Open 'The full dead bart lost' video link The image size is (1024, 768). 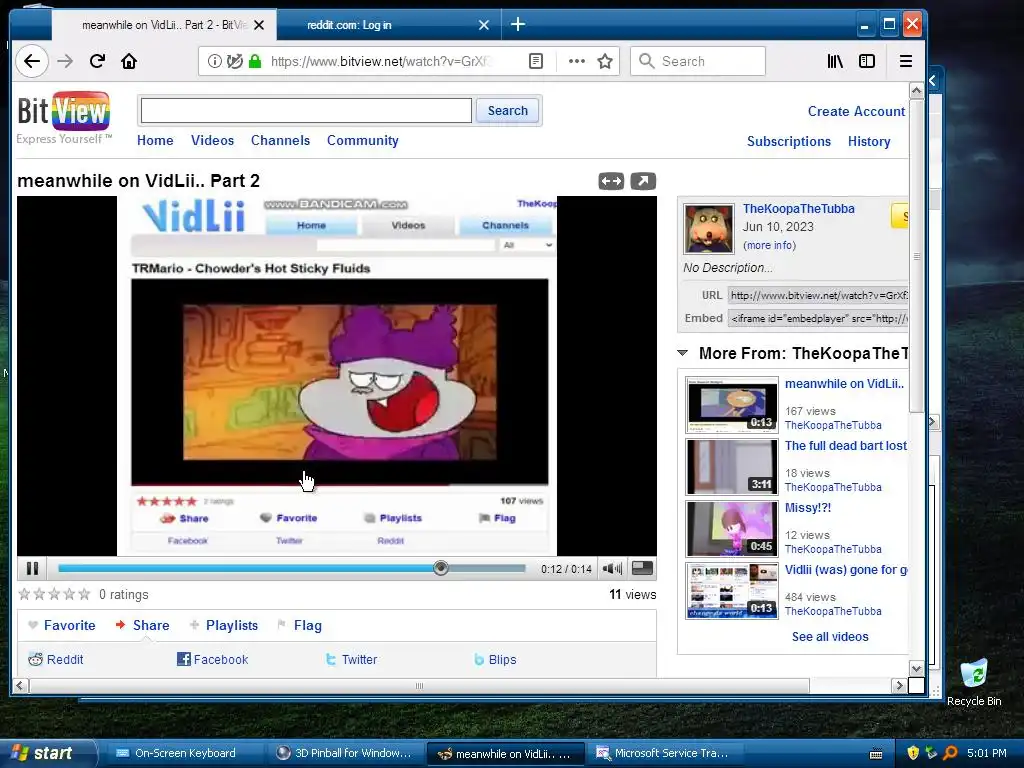tap(846, 446)
